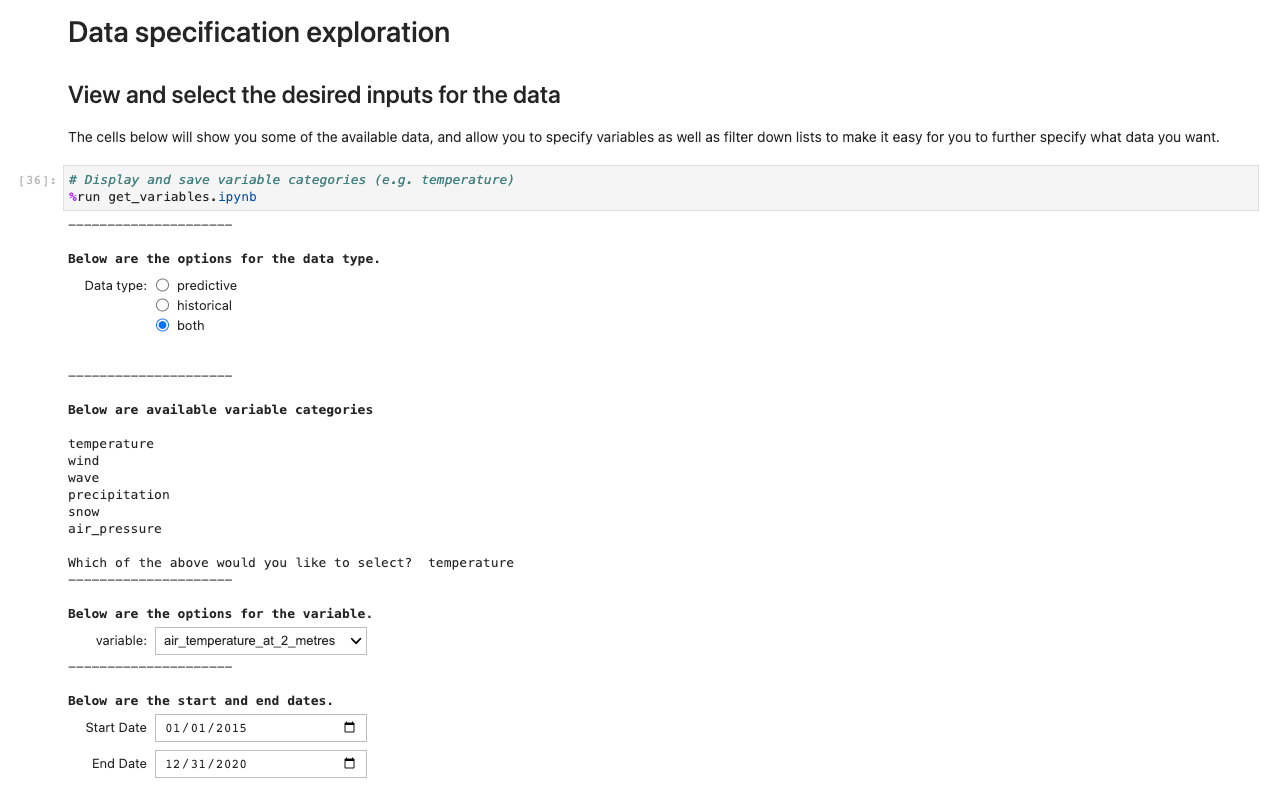Click the year 2020 in End Date
1268x796 pixels.
tap(230, 764)
